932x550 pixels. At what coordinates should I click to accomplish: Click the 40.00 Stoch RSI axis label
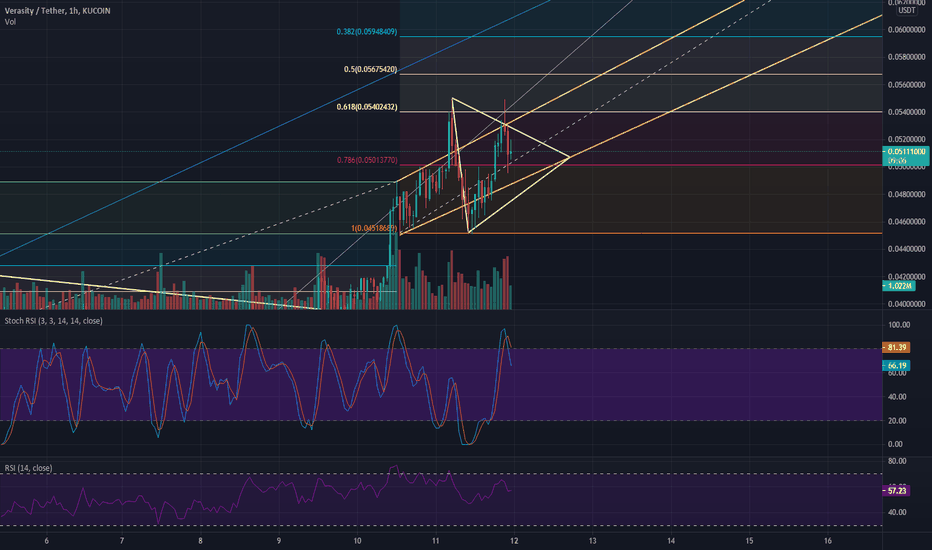[x=899, y=397]
